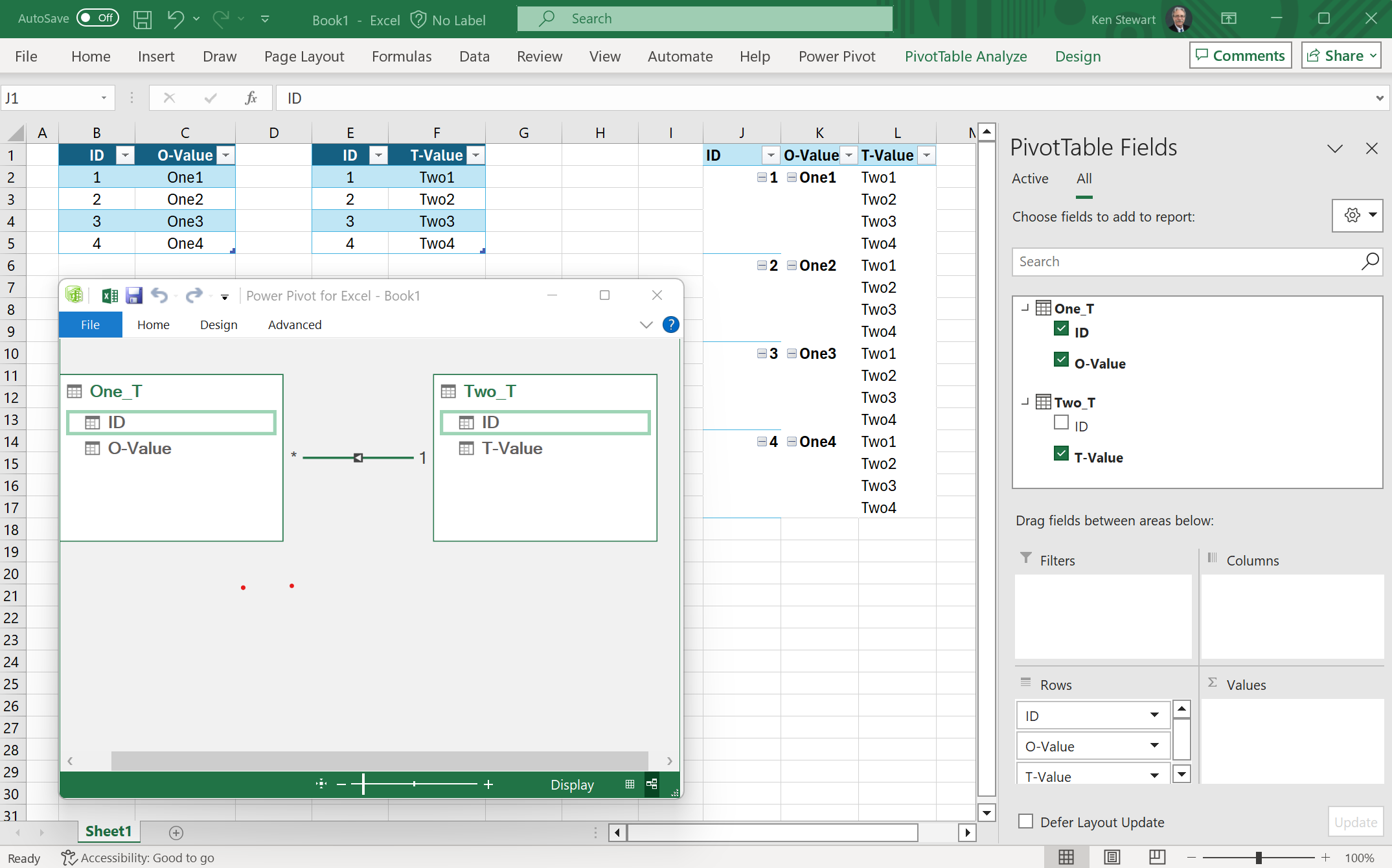Screen dimensions: 1392x868
Task: Click Undo icon in Power Pivot window
Action: coord(159,295)
